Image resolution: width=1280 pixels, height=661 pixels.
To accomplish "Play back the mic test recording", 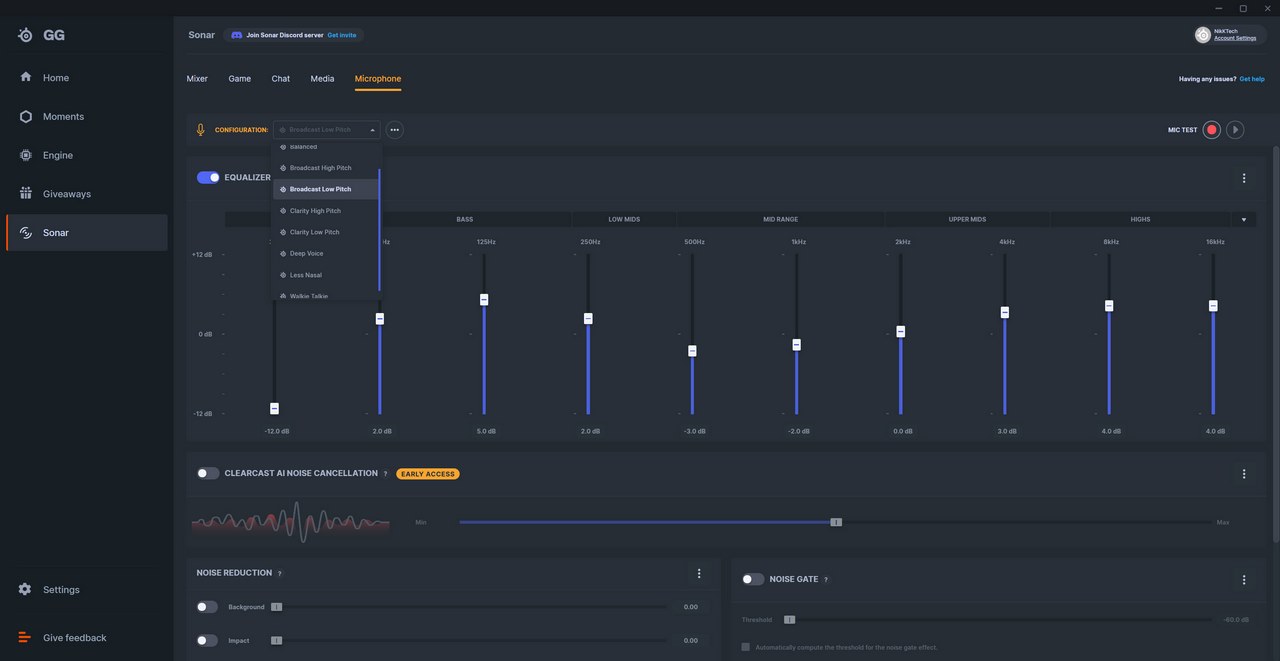I will (x=1235, y=130).
